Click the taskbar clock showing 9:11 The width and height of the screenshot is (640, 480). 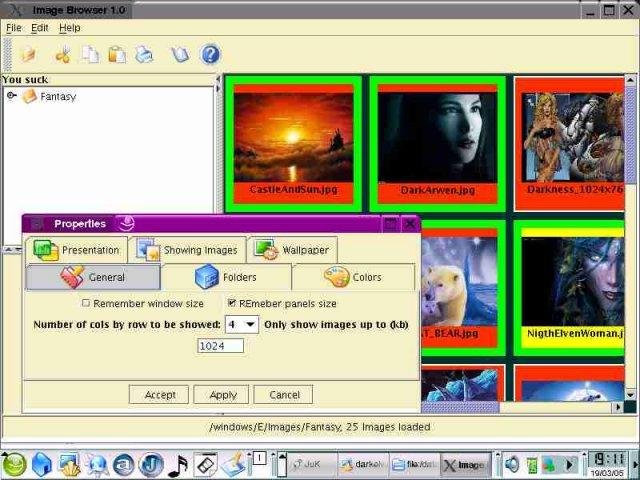(x=609, y=460)
